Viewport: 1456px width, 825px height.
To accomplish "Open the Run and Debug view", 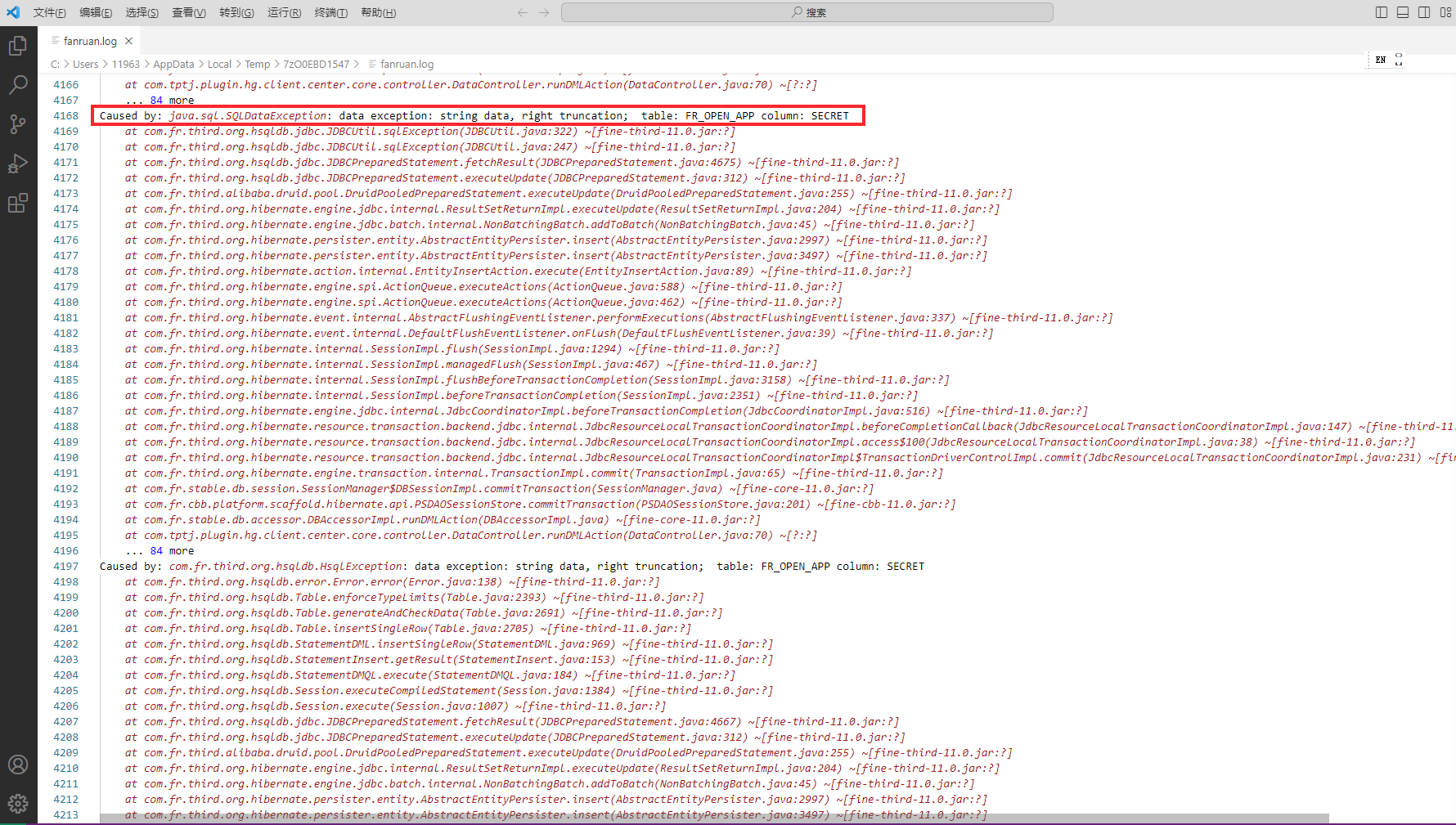I will pos(18,164).
